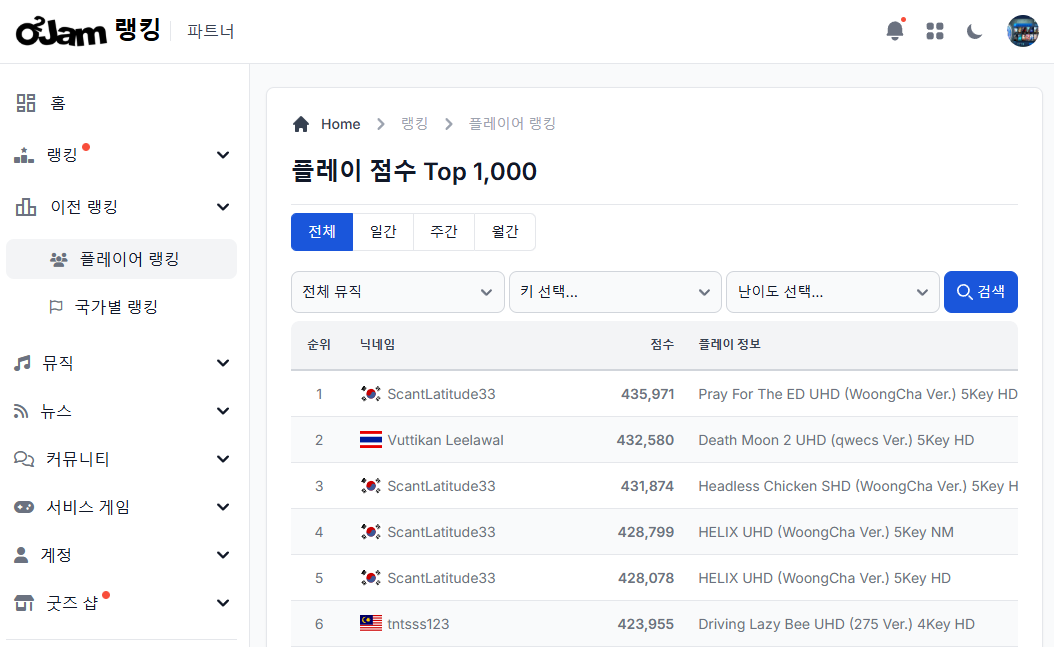Screen dimensions: 1054x647
Task: Open the 난이도 선택 dropdown
Action: point(832,292)
